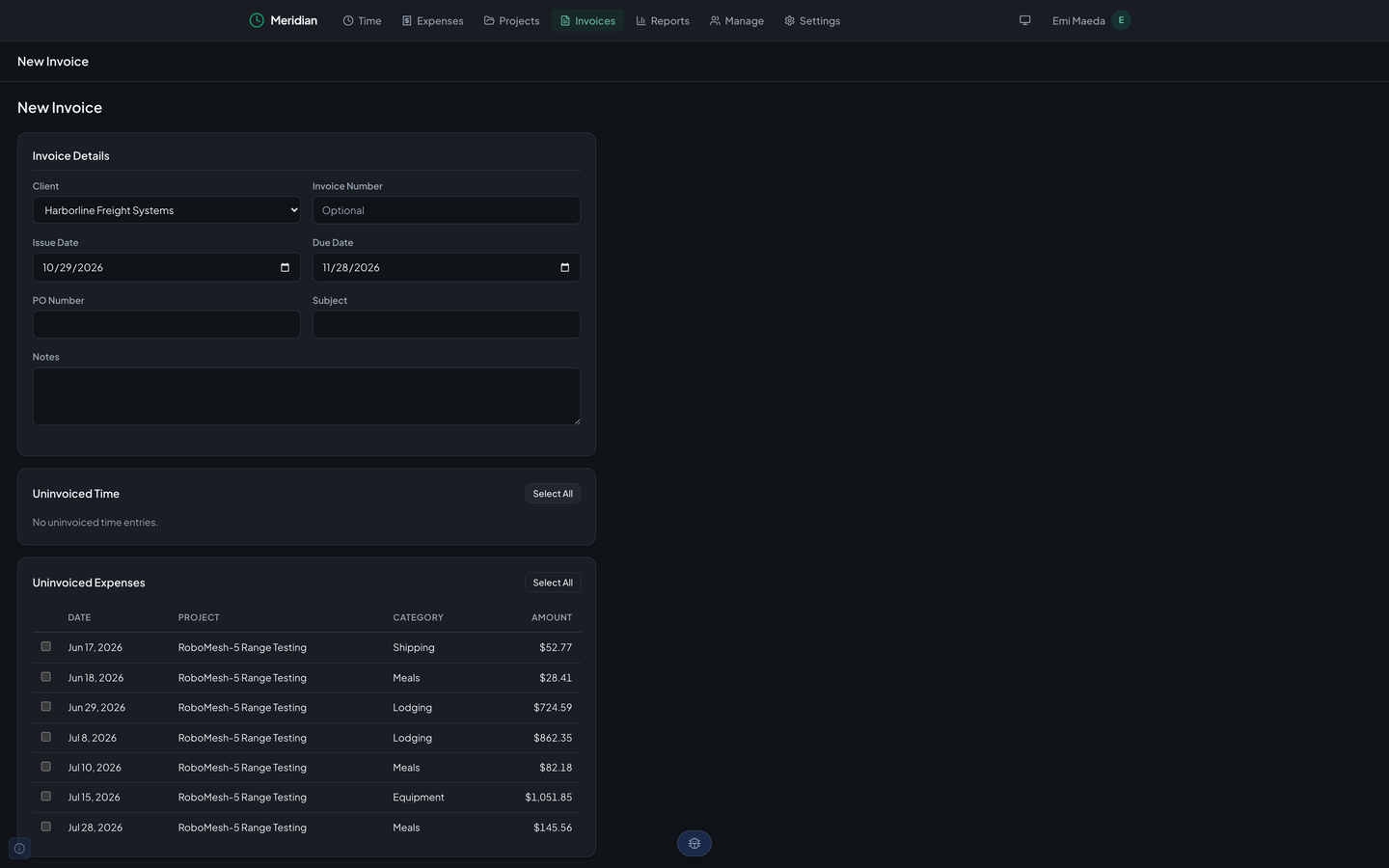Check the Jun 29, 2026 Lodging expense
Image resolution: width=1389 pixels, height=868 pixels.
(x=45, y=707)
